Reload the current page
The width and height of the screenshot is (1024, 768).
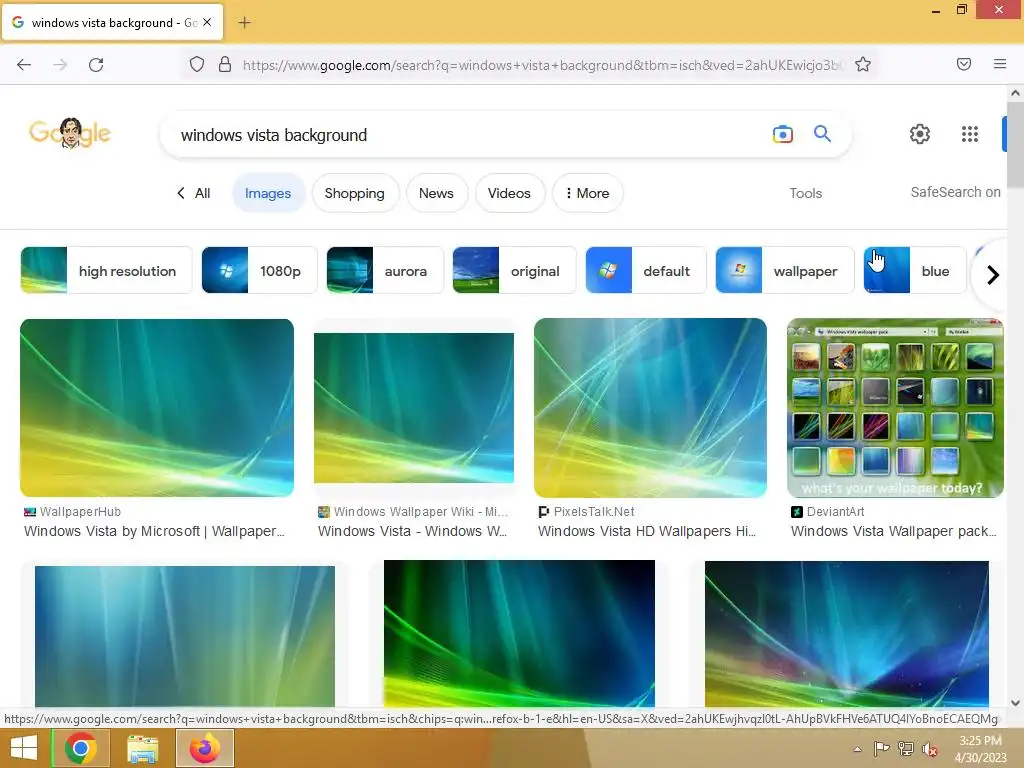click(x=96, y=64)
